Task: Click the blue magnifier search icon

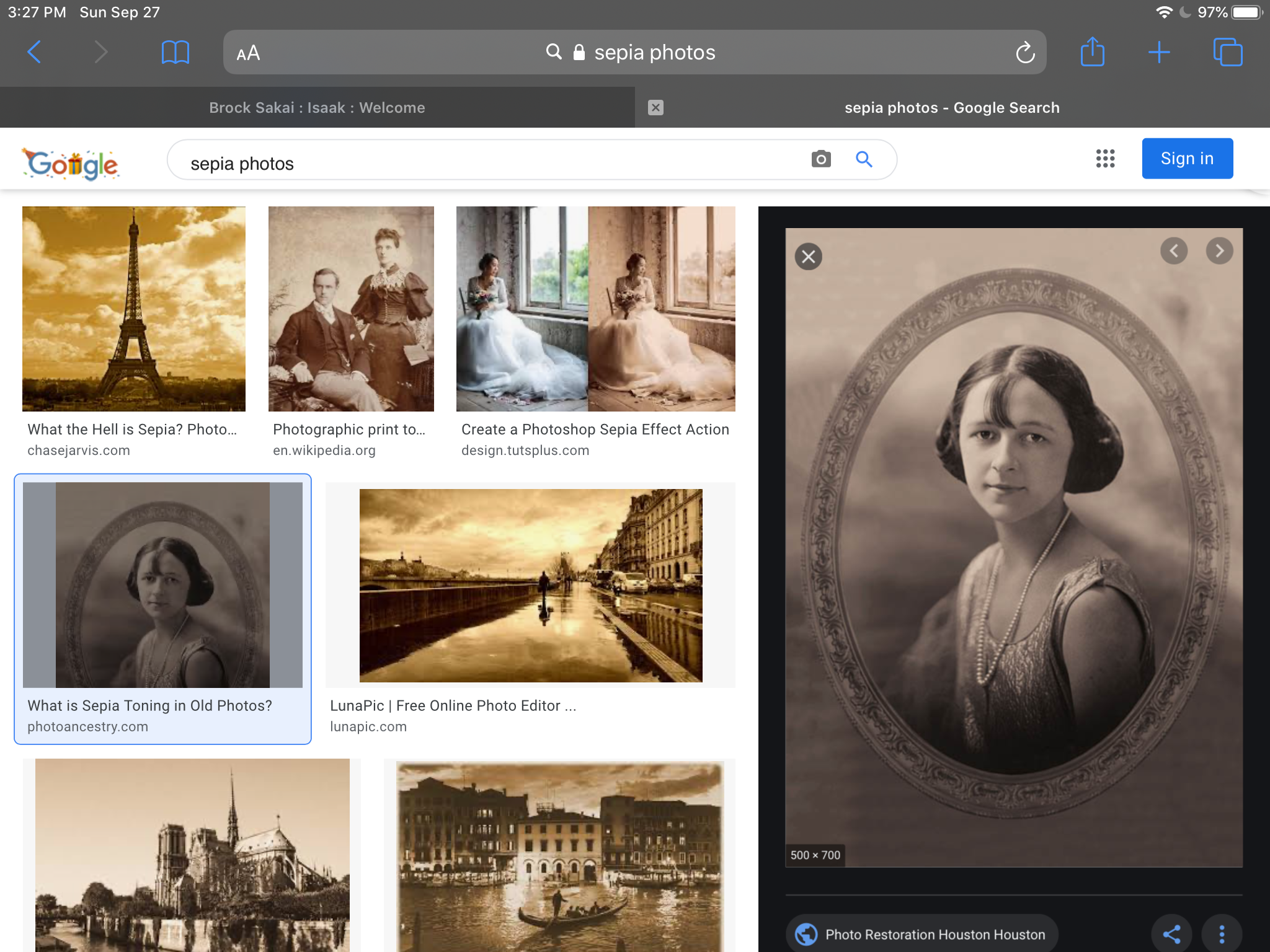Action: [864, 159]
